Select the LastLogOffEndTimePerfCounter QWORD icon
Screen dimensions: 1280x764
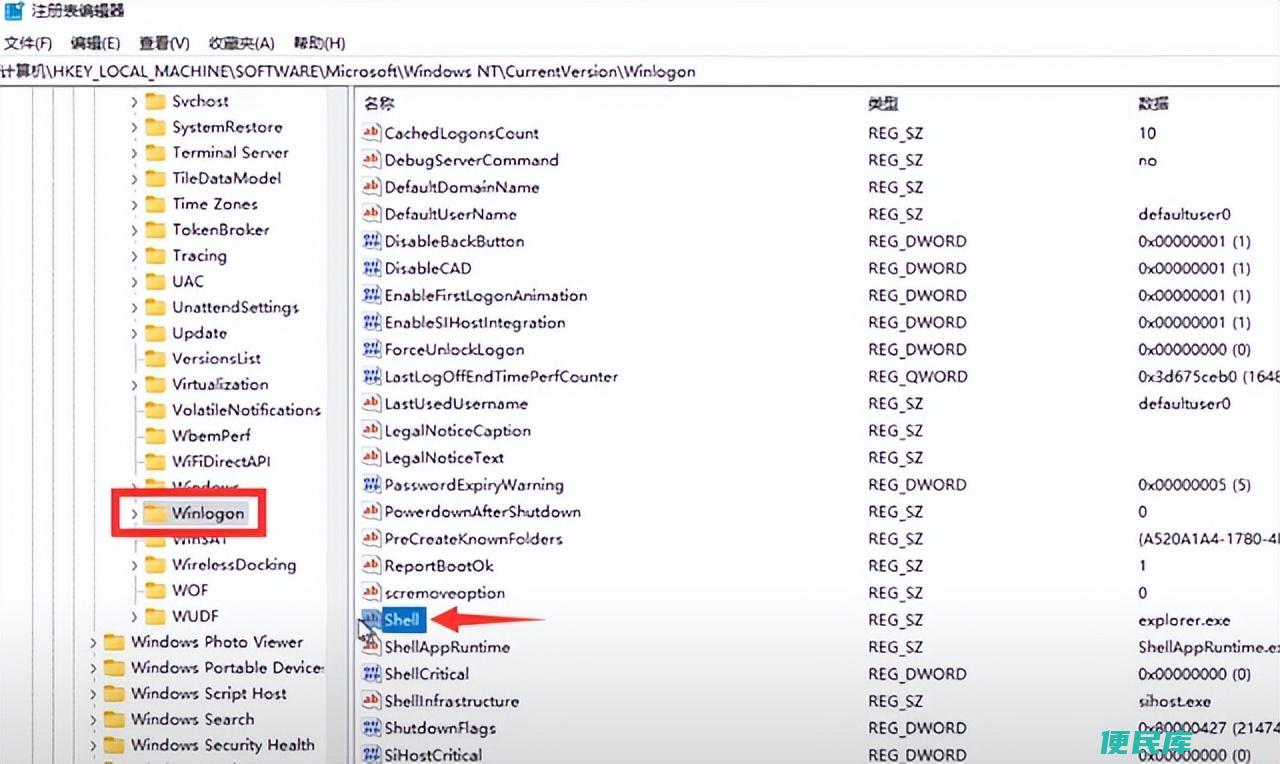(x=371, y=376)
